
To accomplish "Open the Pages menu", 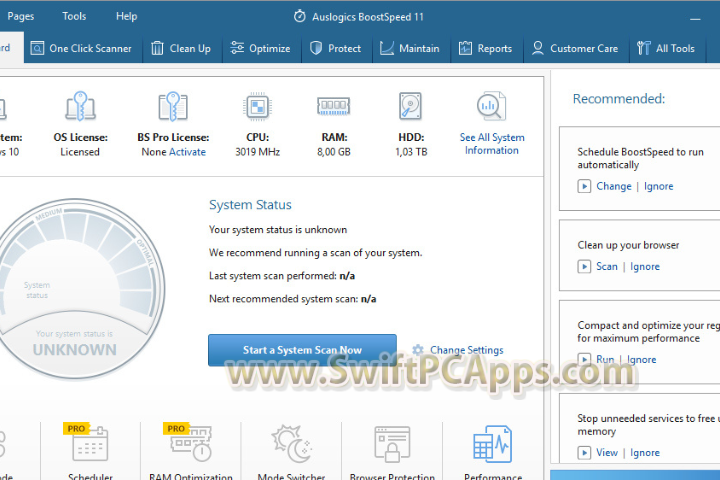I will pyautogui.click(x=21, y=17).
